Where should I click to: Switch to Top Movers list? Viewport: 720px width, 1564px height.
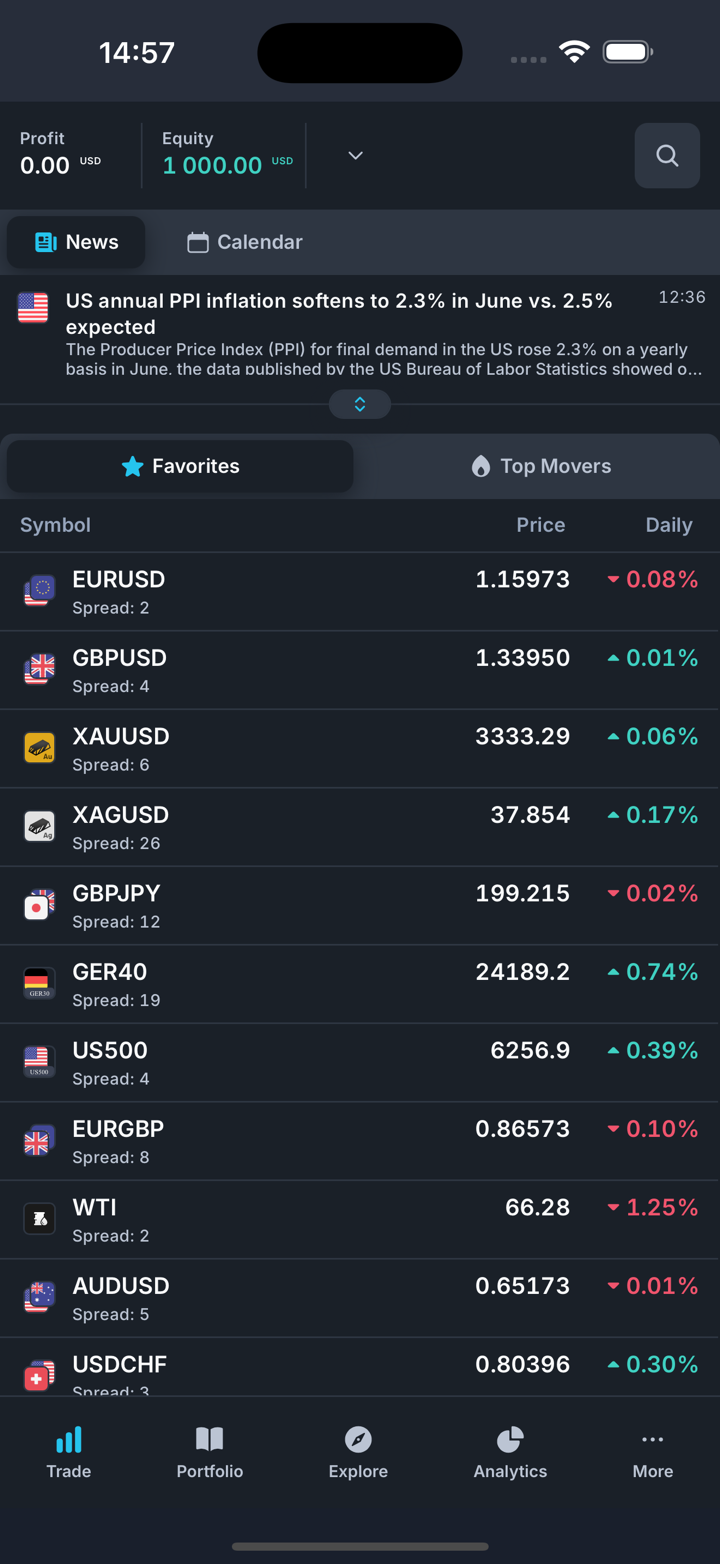(x=540, y=466)
